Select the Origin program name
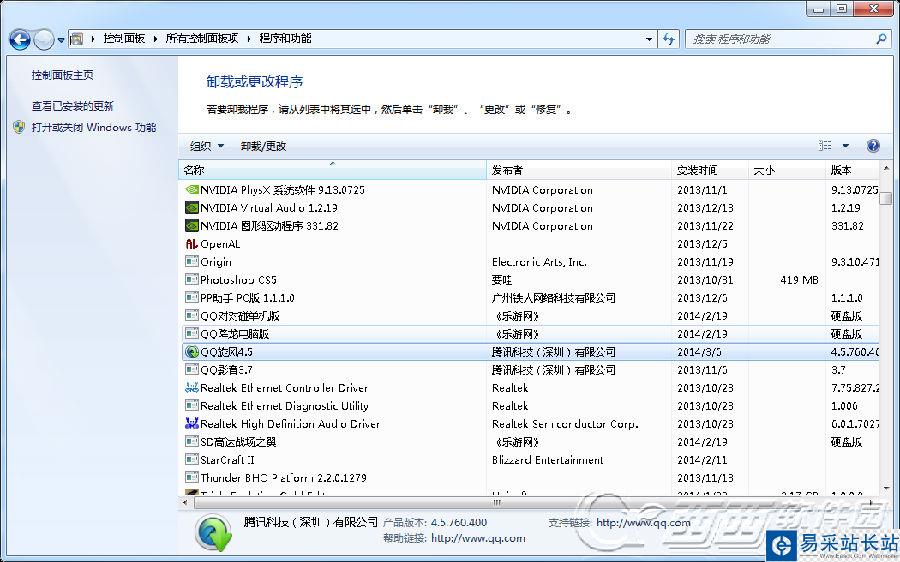This screenshot has width=900, height=562. click(x=216, y=262)
